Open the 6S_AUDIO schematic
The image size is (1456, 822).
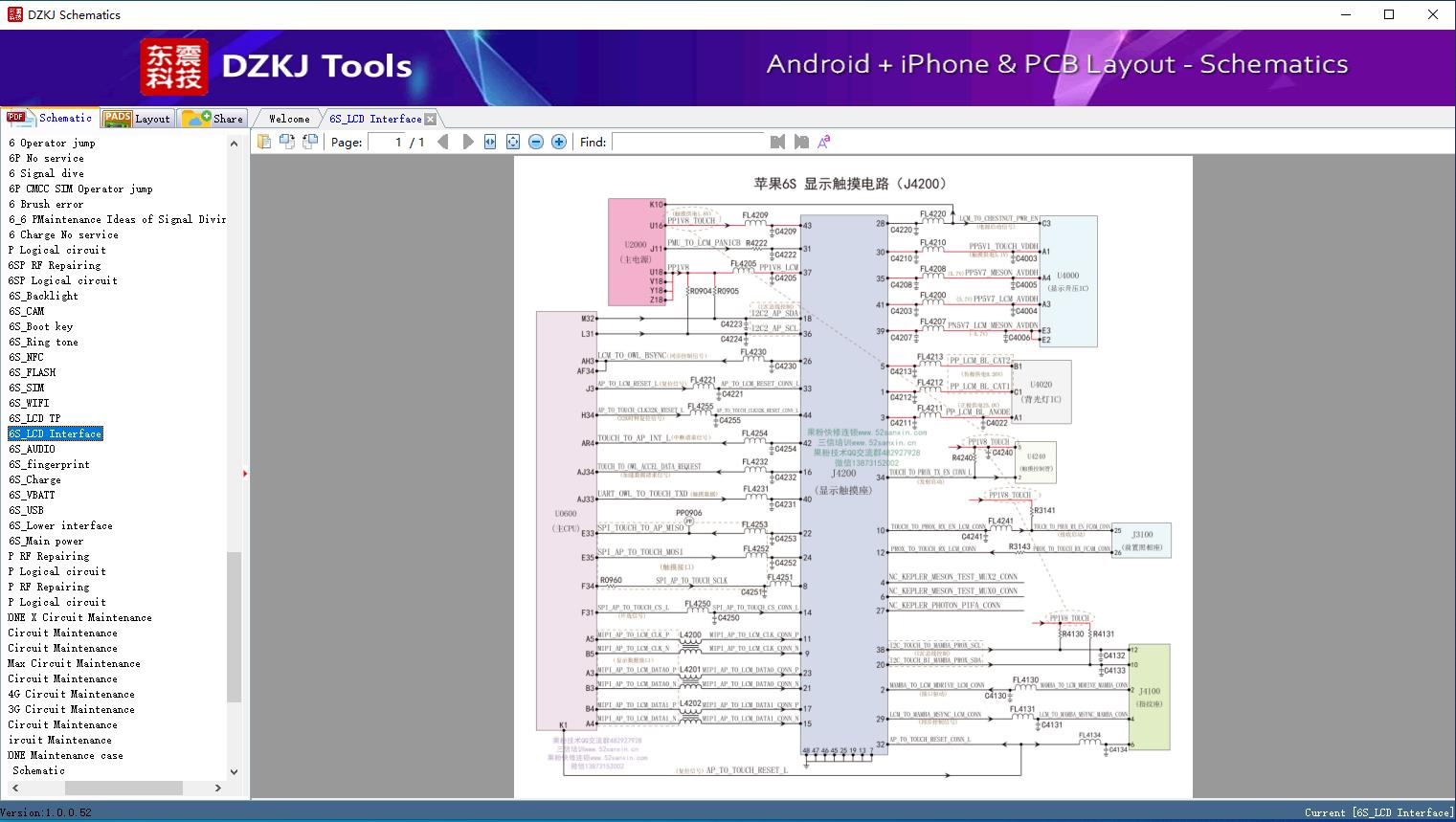tap(33, 449)
